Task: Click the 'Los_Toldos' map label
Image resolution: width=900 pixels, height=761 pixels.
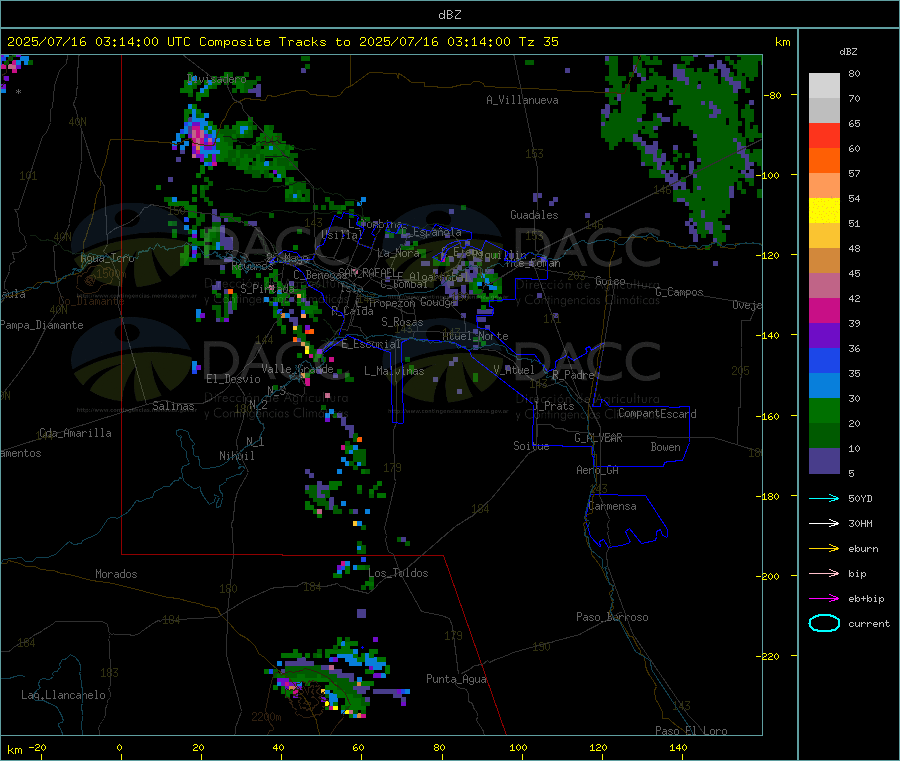Action: pos(398,573)
